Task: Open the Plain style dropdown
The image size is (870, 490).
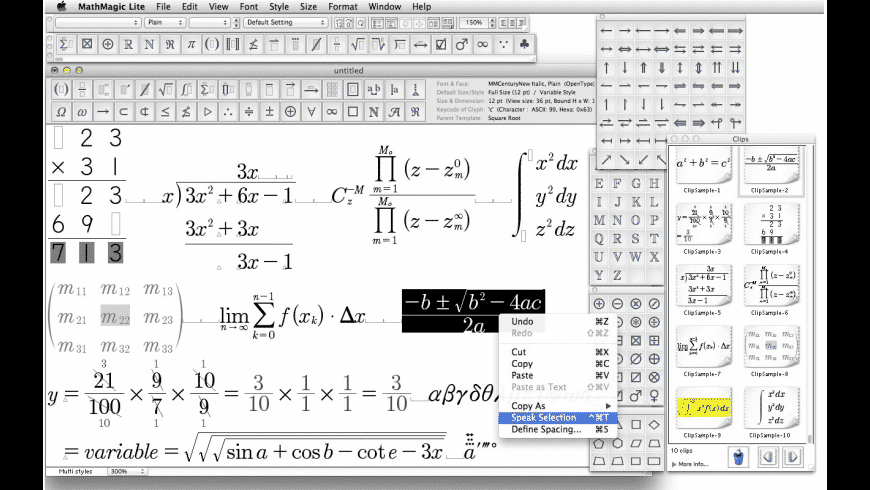Action: pyautogui.click(x=165, y=22)
